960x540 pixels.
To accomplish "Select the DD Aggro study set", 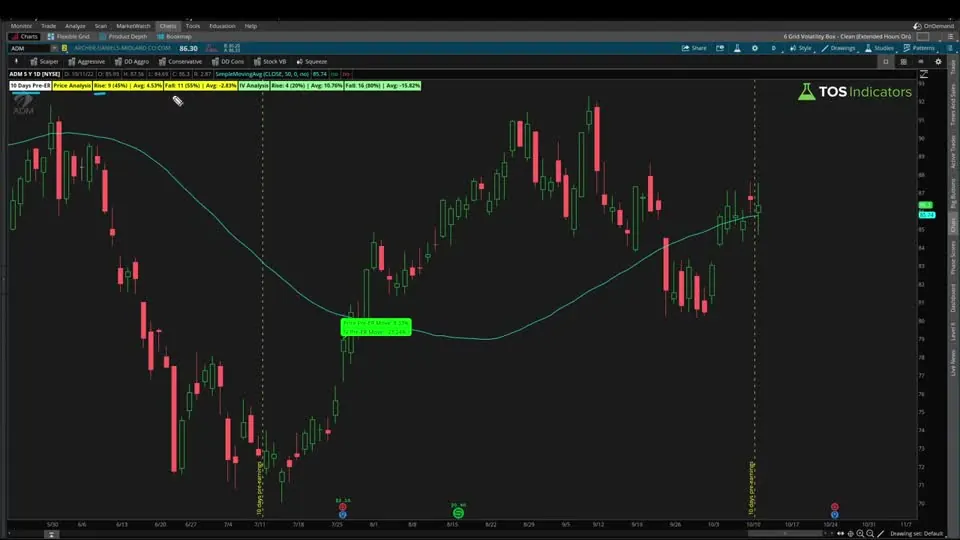I will click(132, 61).
